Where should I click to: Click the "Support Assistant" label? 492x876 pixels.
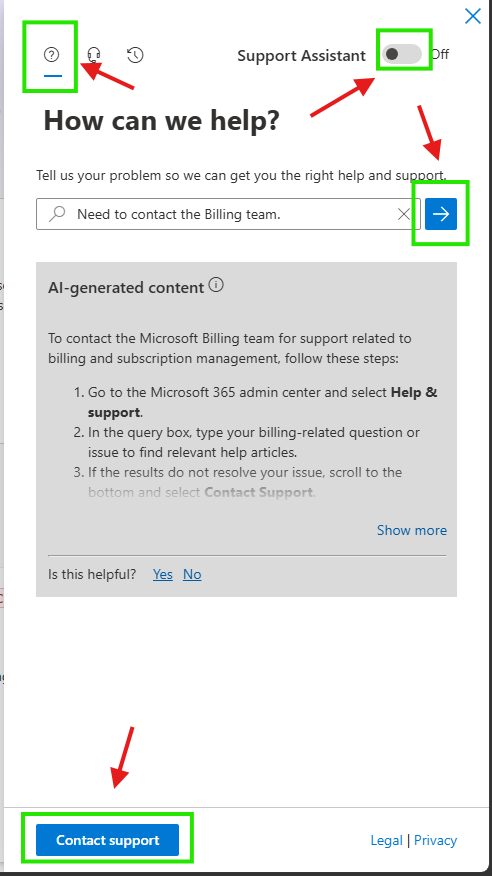302,55
